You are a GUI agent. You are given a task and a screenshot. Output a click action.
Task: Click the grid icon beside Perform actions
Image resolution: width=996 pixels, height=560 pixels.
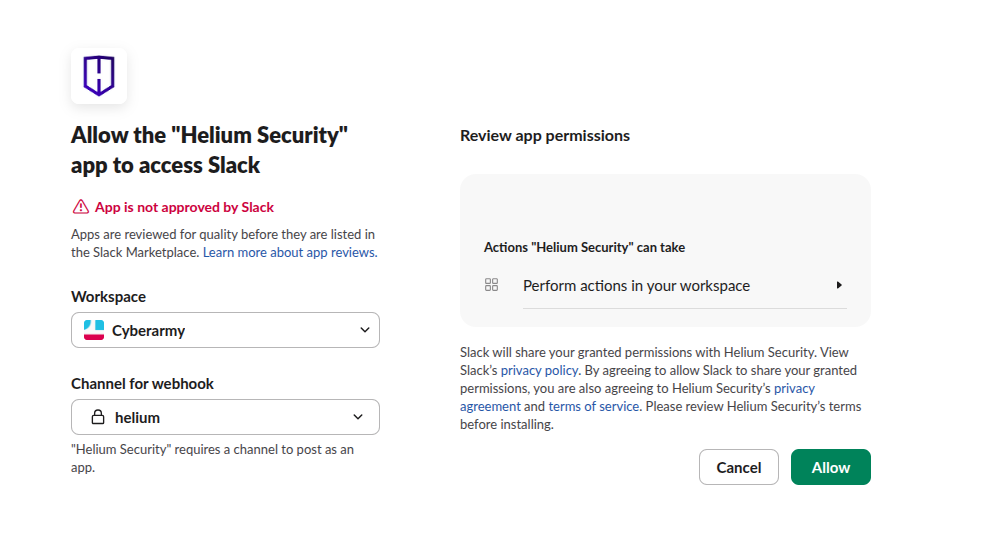491,285
